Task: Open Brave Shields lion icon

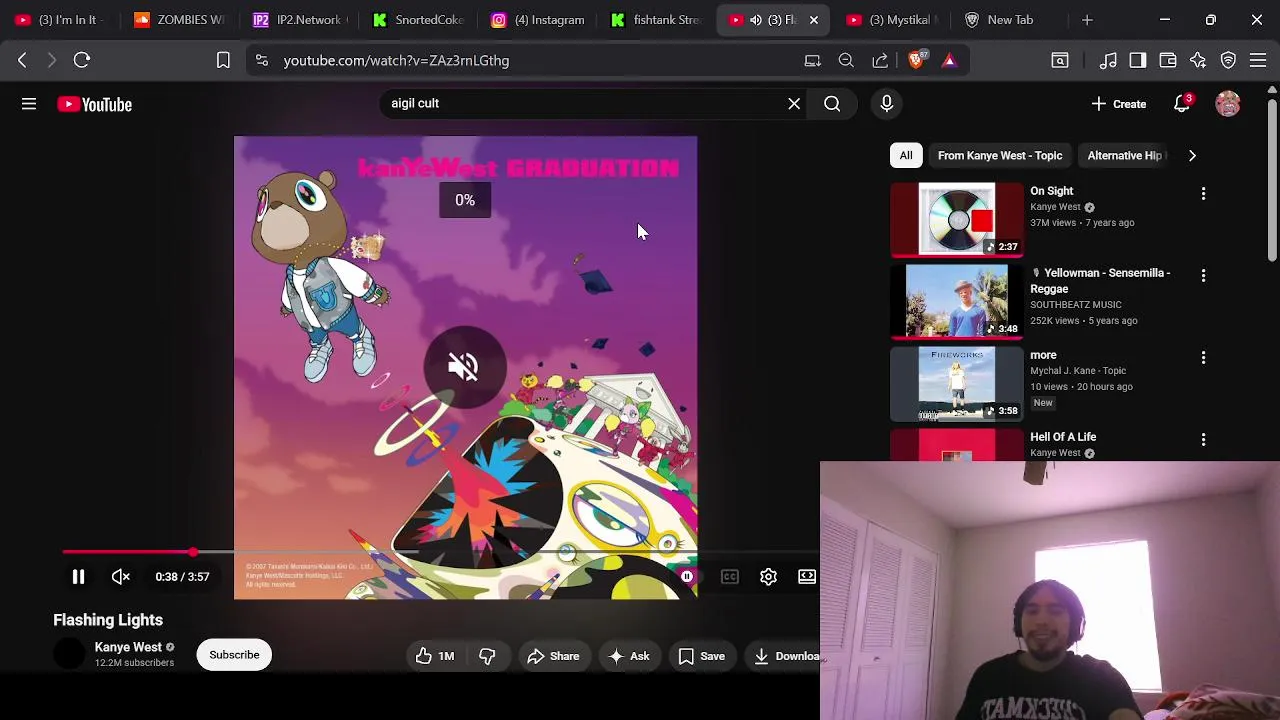Action: (x=916, y=60)
